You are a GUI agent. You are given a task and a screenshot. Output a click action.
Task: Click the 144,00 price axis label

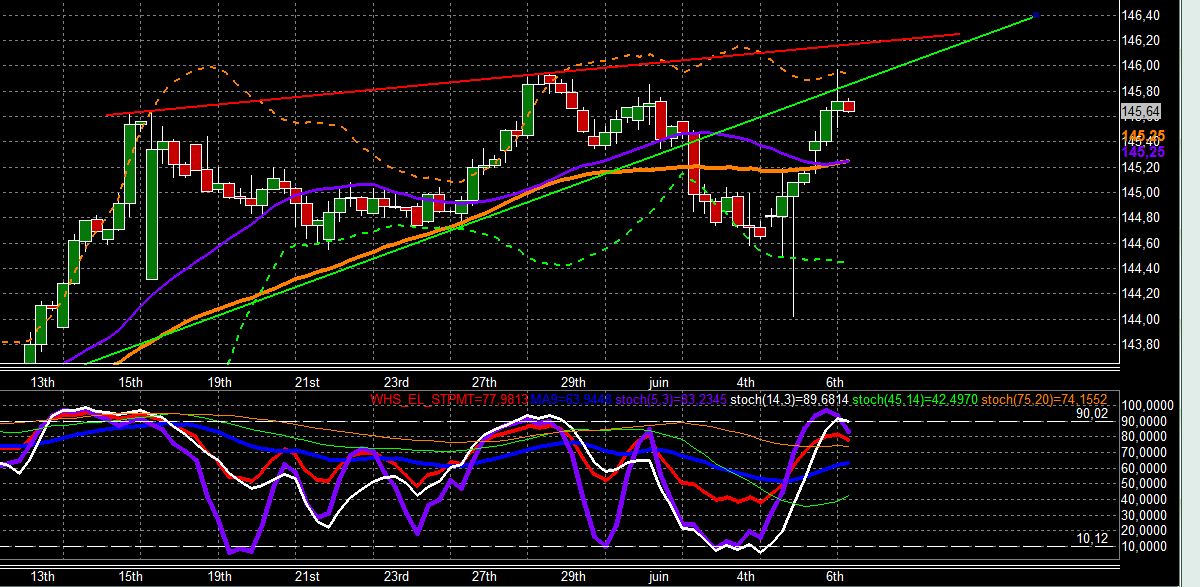point(1141,320)
